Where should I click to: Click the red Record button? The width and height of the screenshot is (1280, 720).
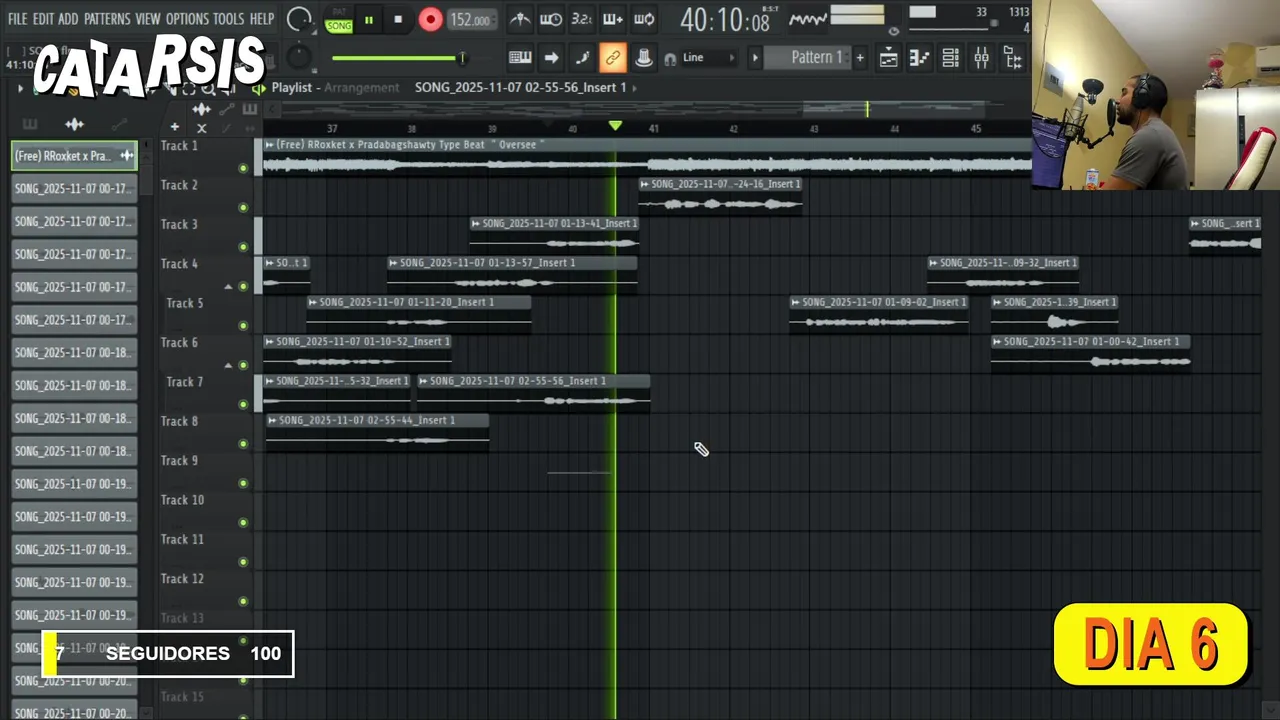point(430,20)
